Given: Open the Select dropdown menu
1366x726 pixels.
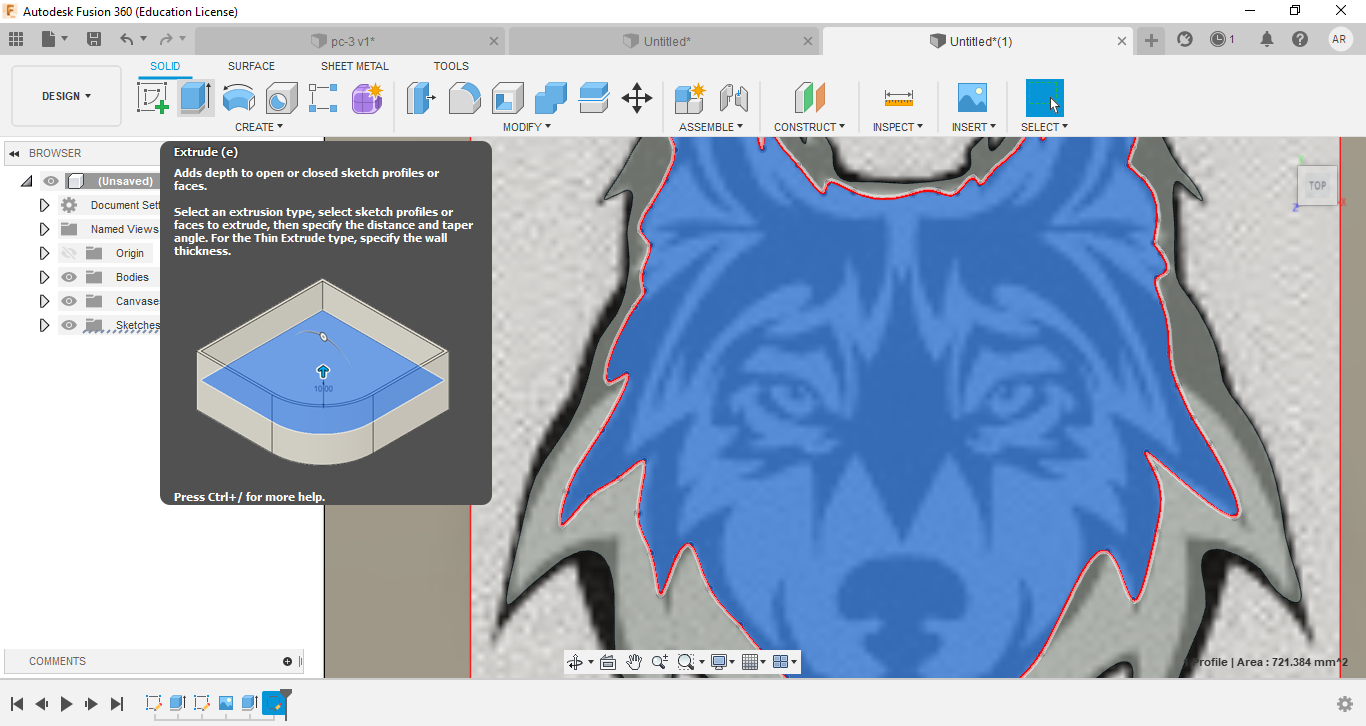Looking at the screenshot, I should 1045,127.
